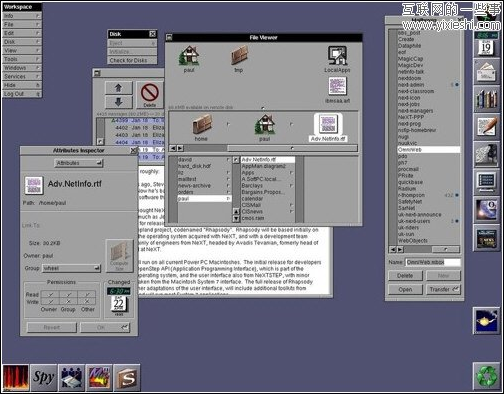Toggle Write permission for Other
The image size is (504, 394).
click(x=87, y=301)
